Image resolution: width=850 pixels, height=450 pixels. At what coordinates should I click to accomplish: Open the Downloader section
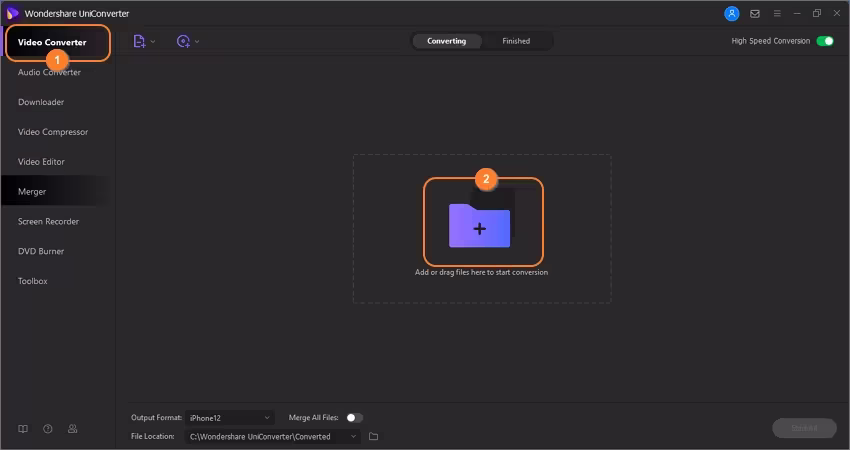(x=41, y=102)
